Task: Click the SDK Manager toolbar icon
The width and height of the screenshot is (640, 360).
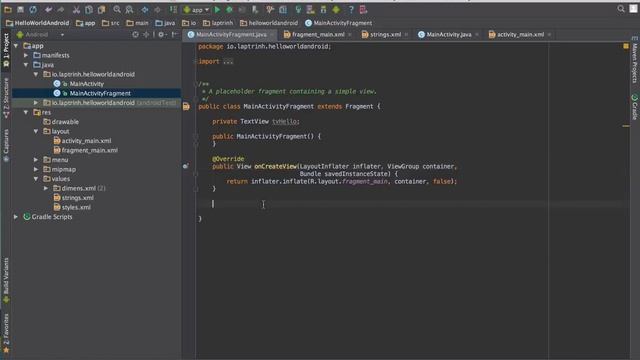Action: (x=323, y=9)
